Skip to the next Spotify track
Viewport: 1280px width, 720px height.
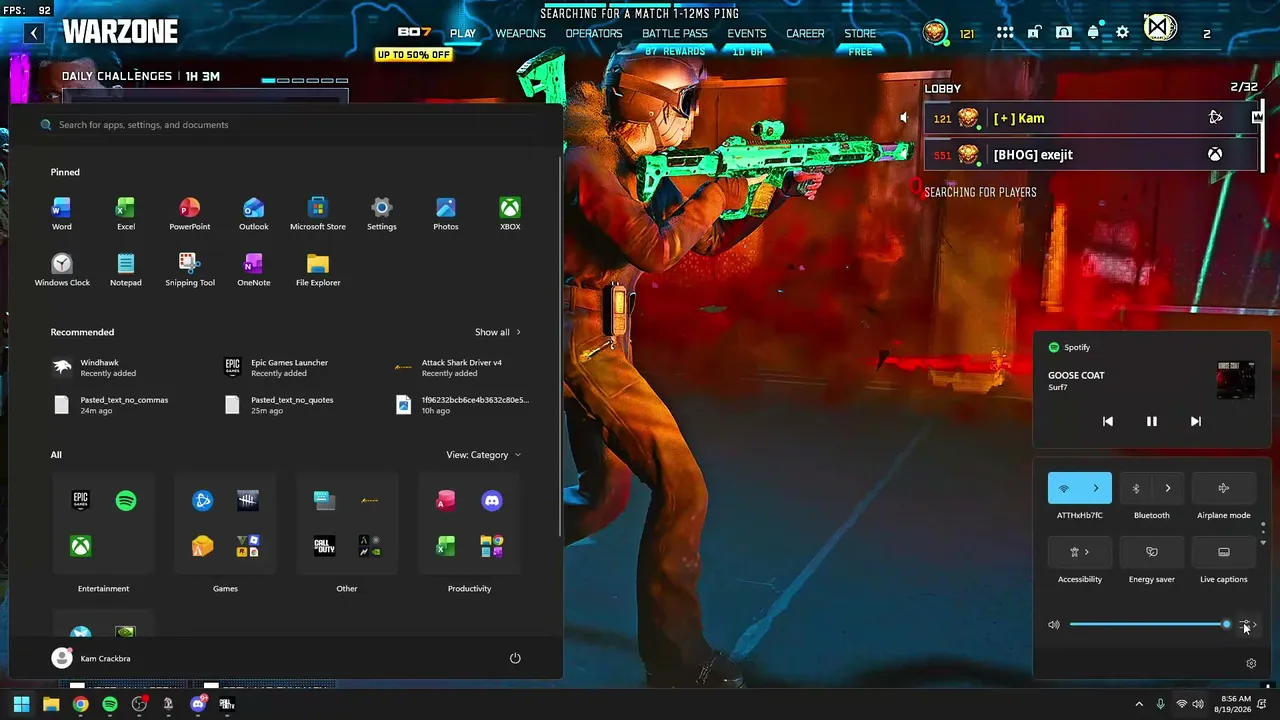(x=1196, y=421)
